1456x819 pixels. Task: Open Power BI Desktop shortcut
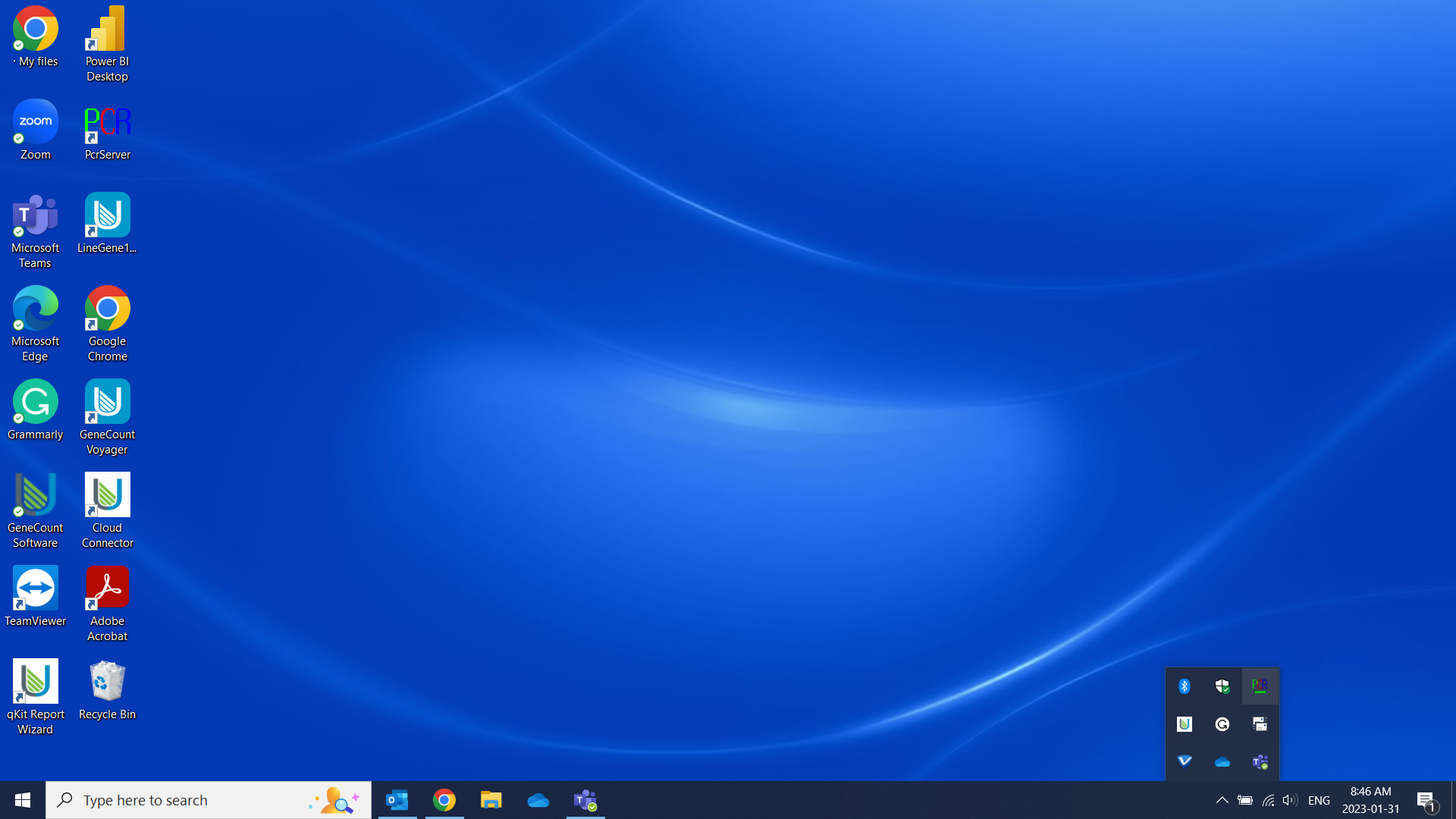pos(107,44)
